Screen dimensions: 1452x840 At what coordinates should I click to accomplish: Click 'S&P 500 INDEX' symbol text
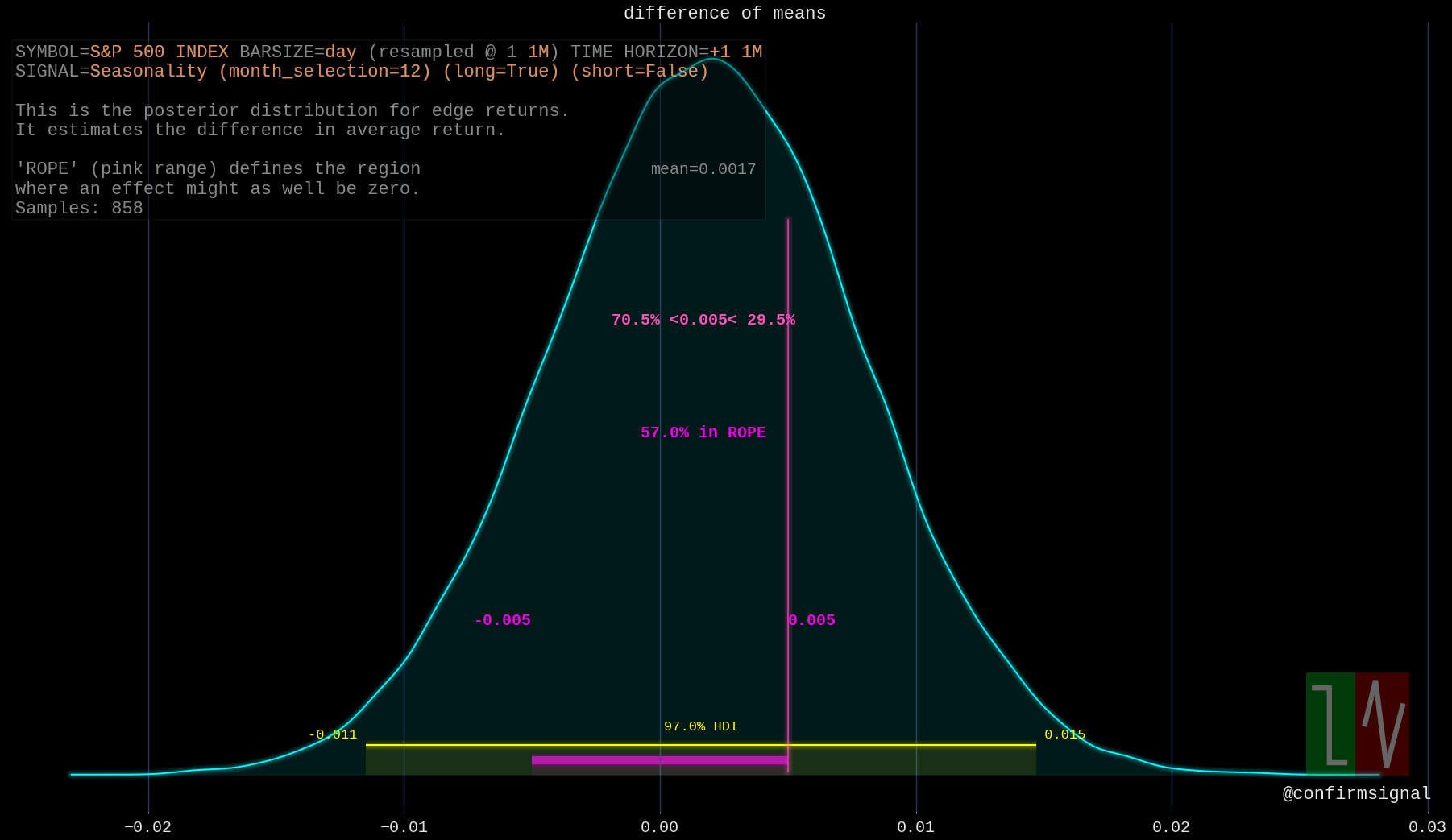[160, 52]
